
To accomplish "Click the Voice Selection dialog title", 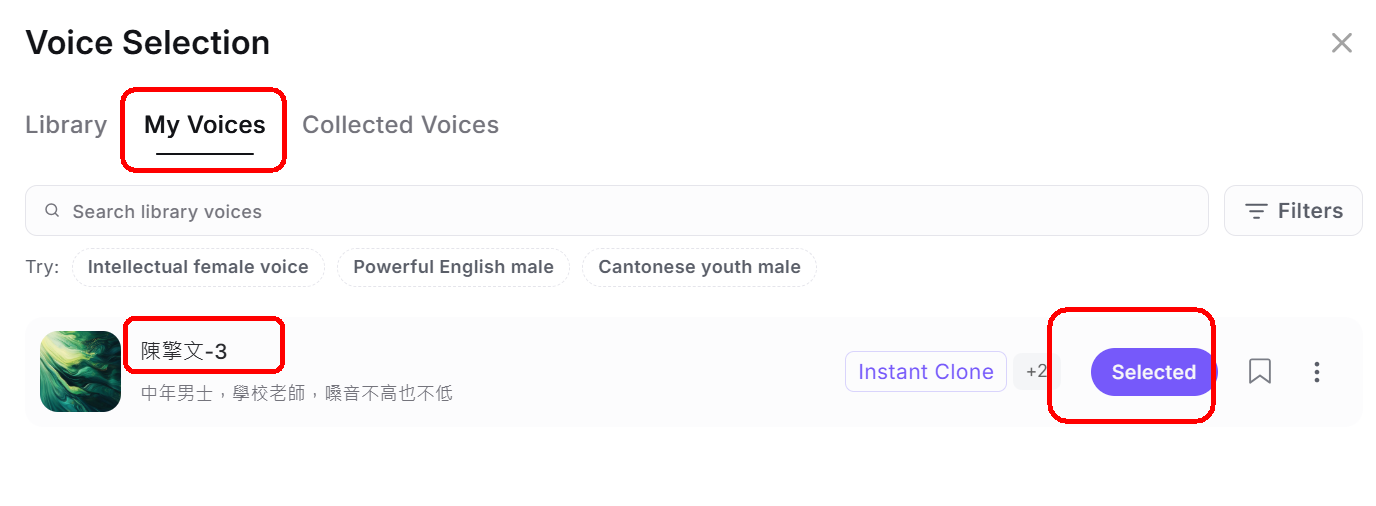I will (x=147, y=43).
